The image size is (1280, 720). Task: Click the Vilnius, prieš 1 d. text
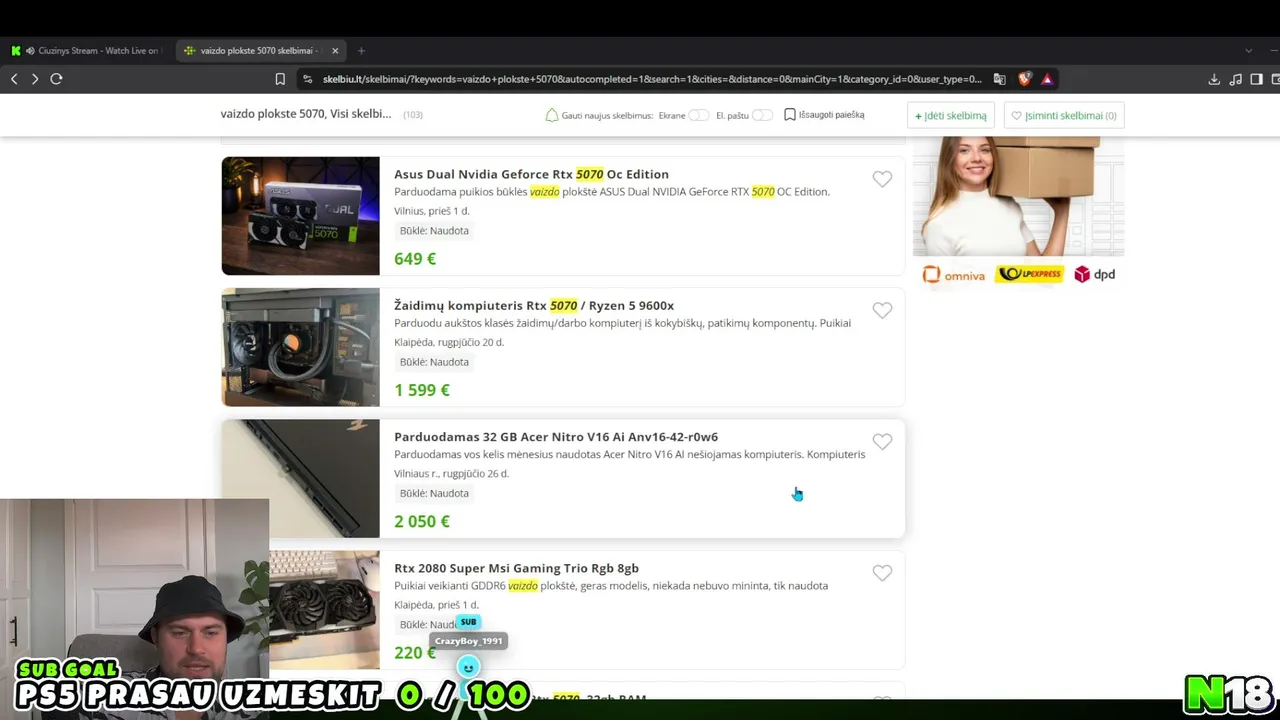(x=431, y=211)
